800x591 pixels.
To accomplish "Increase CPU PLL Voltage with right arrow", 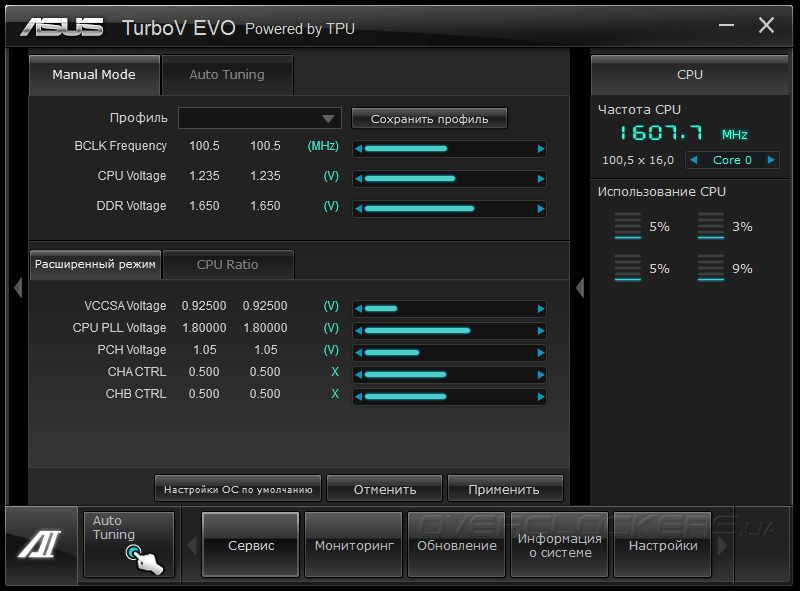I will [541, 331].
